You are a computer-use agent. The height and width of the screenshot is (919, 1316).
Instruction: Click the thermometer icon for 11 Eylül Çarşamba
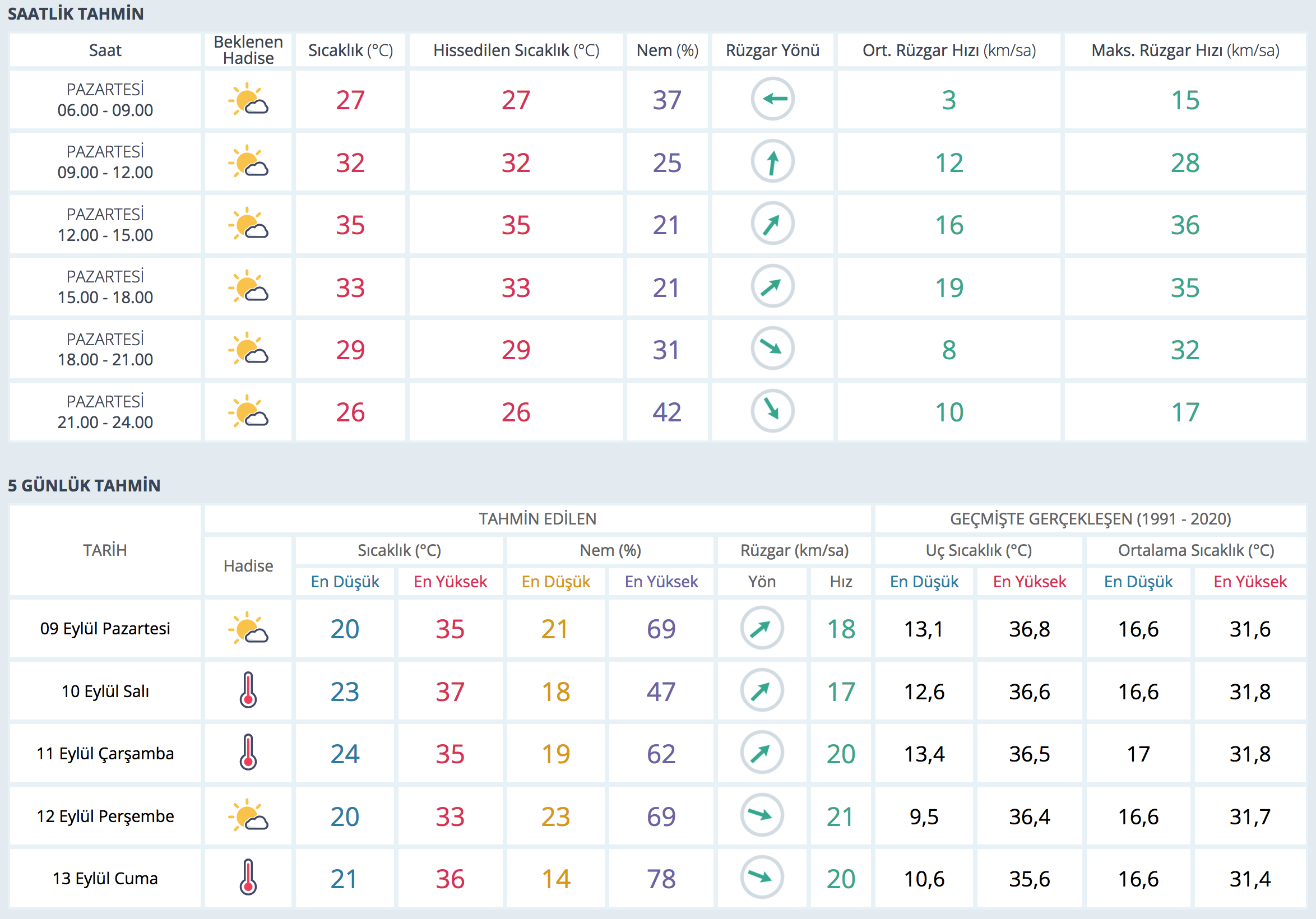(x=248, y=752)
